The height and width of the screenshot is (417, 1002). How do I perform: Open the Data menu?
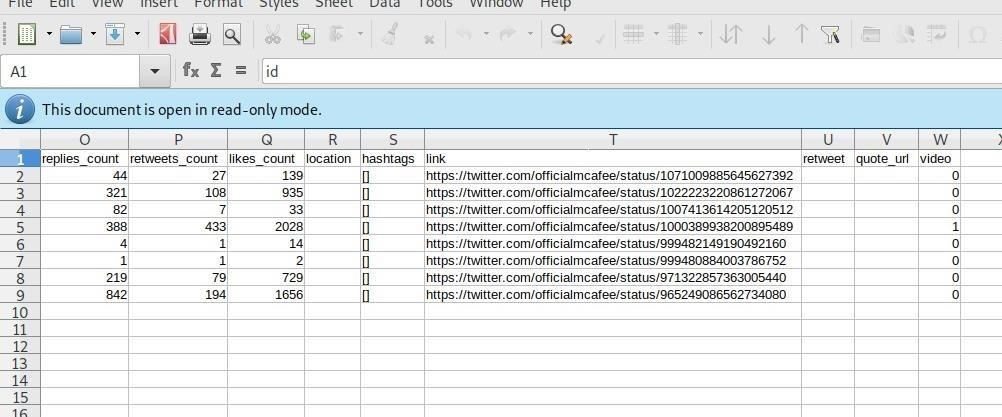tap(385, 3)
